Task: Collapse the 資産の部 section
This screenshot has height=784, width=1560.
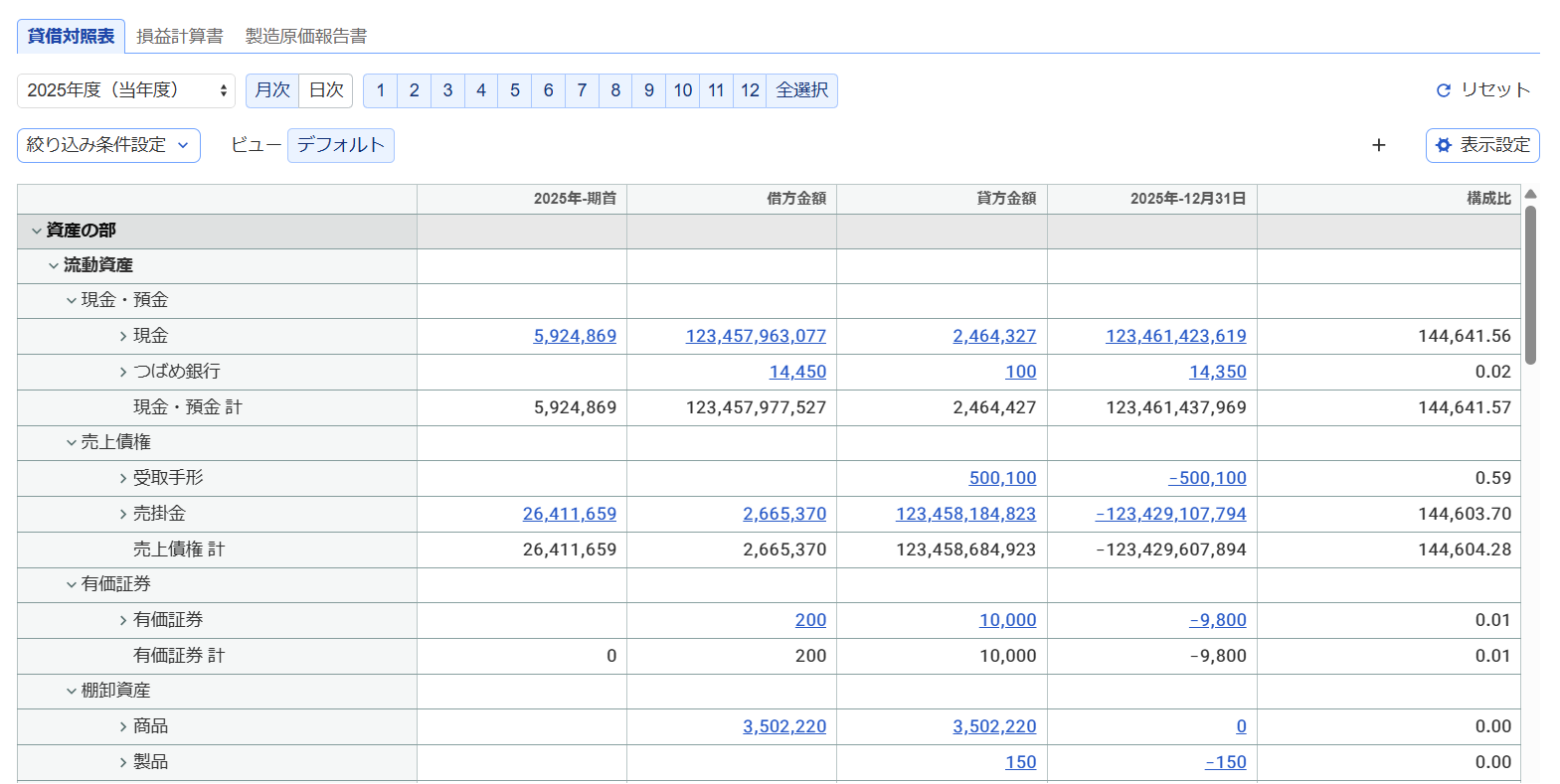Action: coord(37,231)
